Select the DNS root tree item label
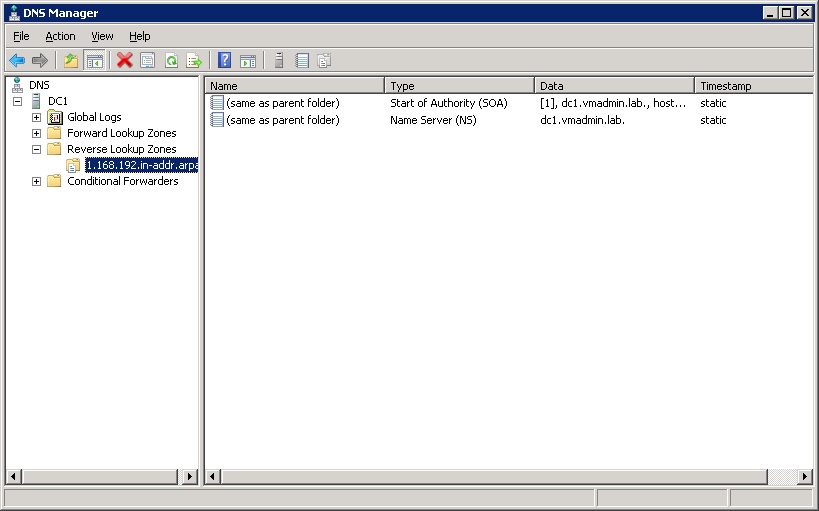The height and width of the screenshot is (511, 819). click(x=39, y=85)
